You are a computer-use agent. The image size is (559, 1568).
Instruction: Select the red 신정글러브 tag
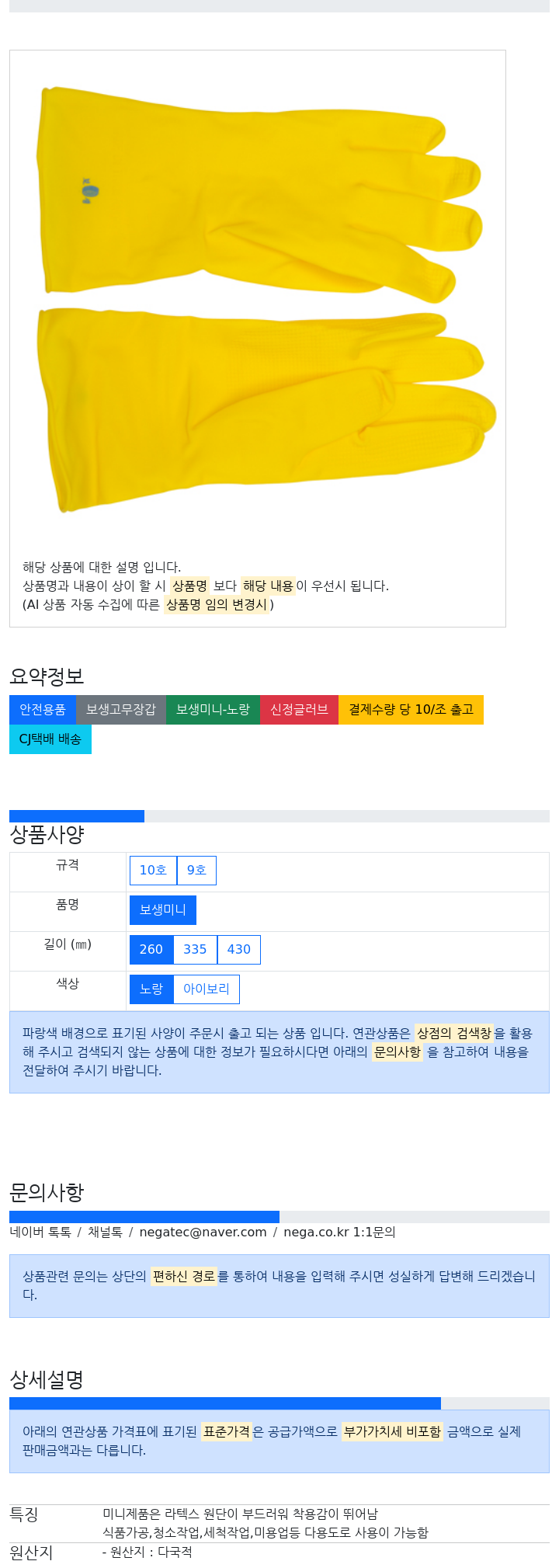[x=299, y=710]
